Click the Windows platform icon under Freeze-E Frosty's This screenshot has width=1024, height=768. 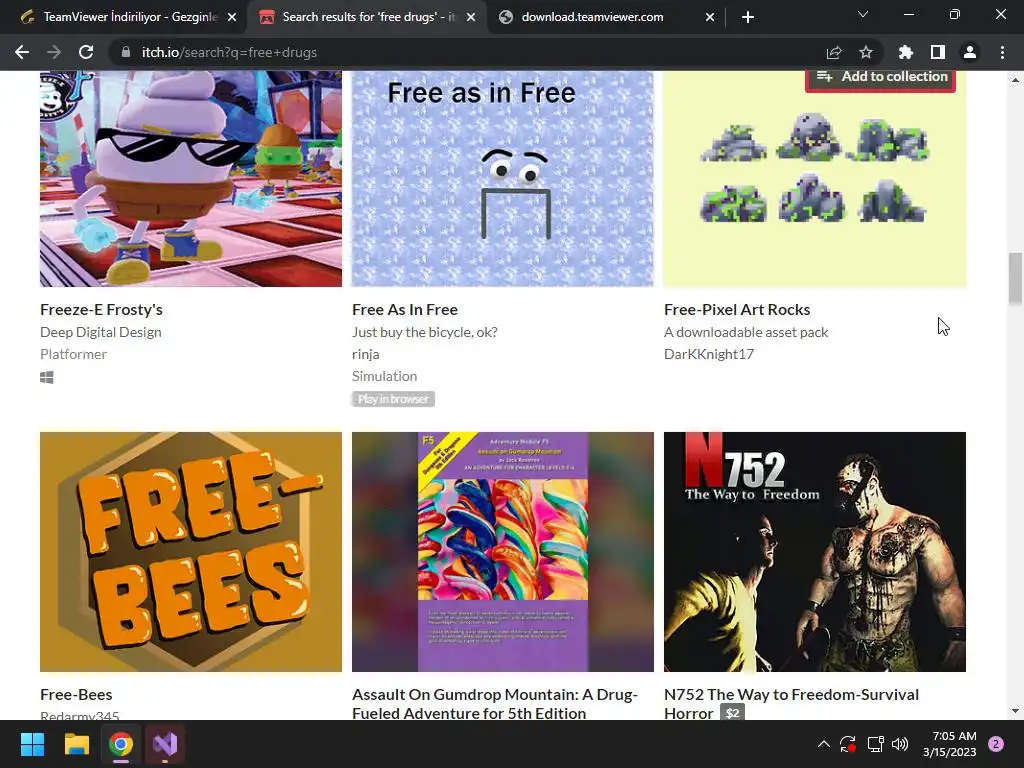(x=46, y=377)
